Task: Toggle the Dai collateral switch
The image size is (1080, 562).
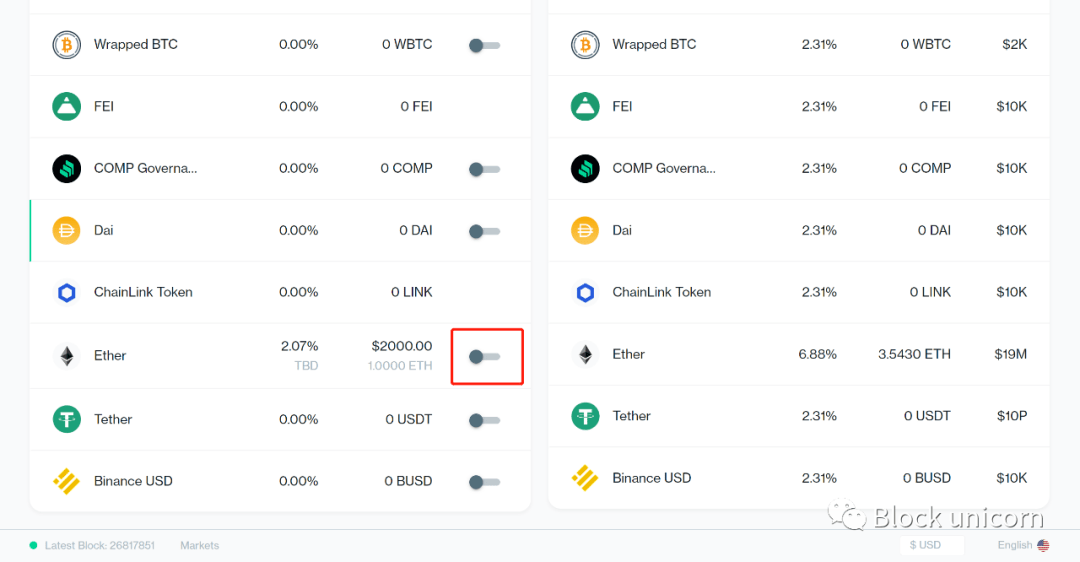Action: coord(484,231)
